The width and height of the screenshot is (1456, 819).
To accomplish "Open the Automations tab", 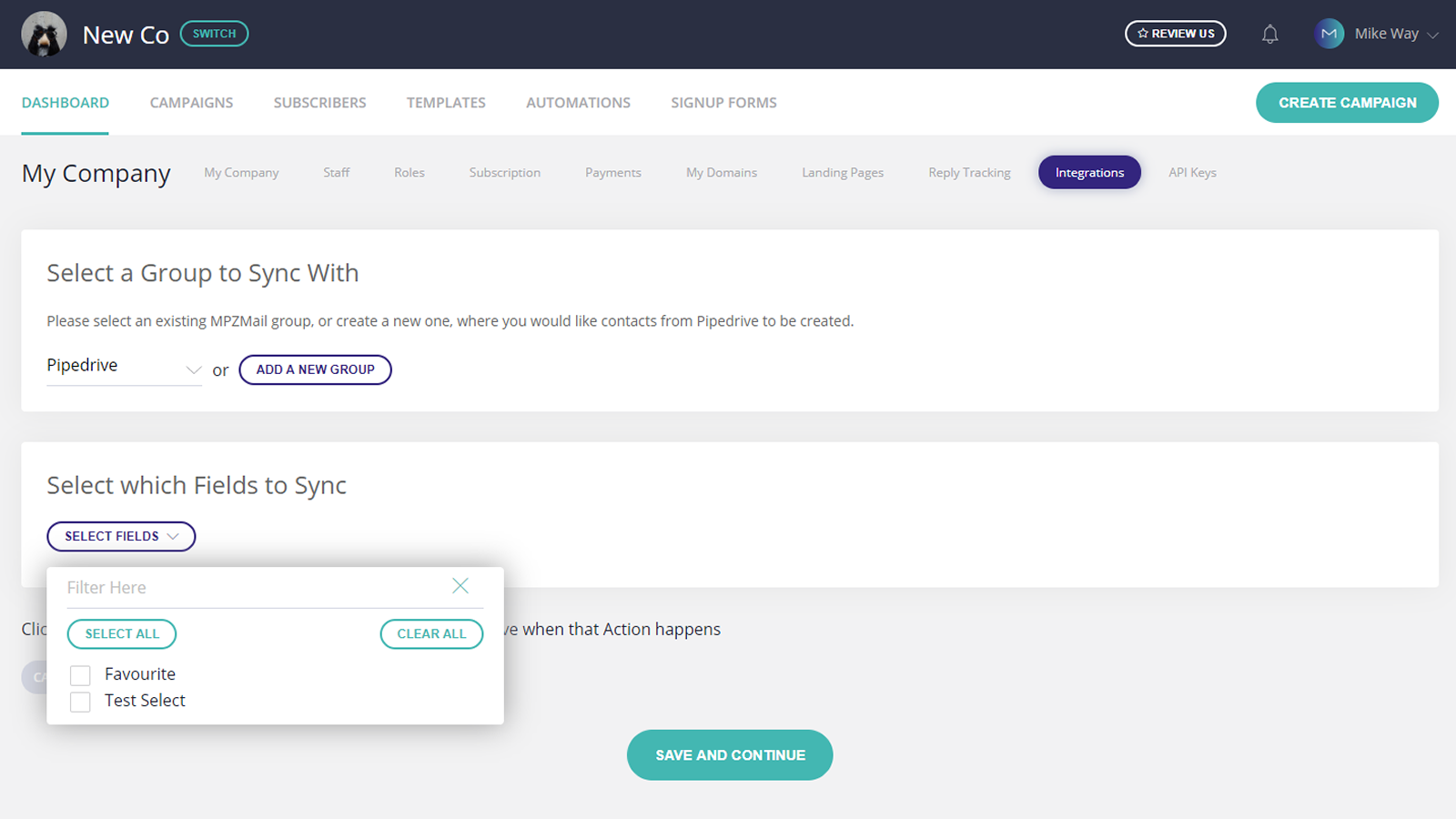I will coord(578,103).
